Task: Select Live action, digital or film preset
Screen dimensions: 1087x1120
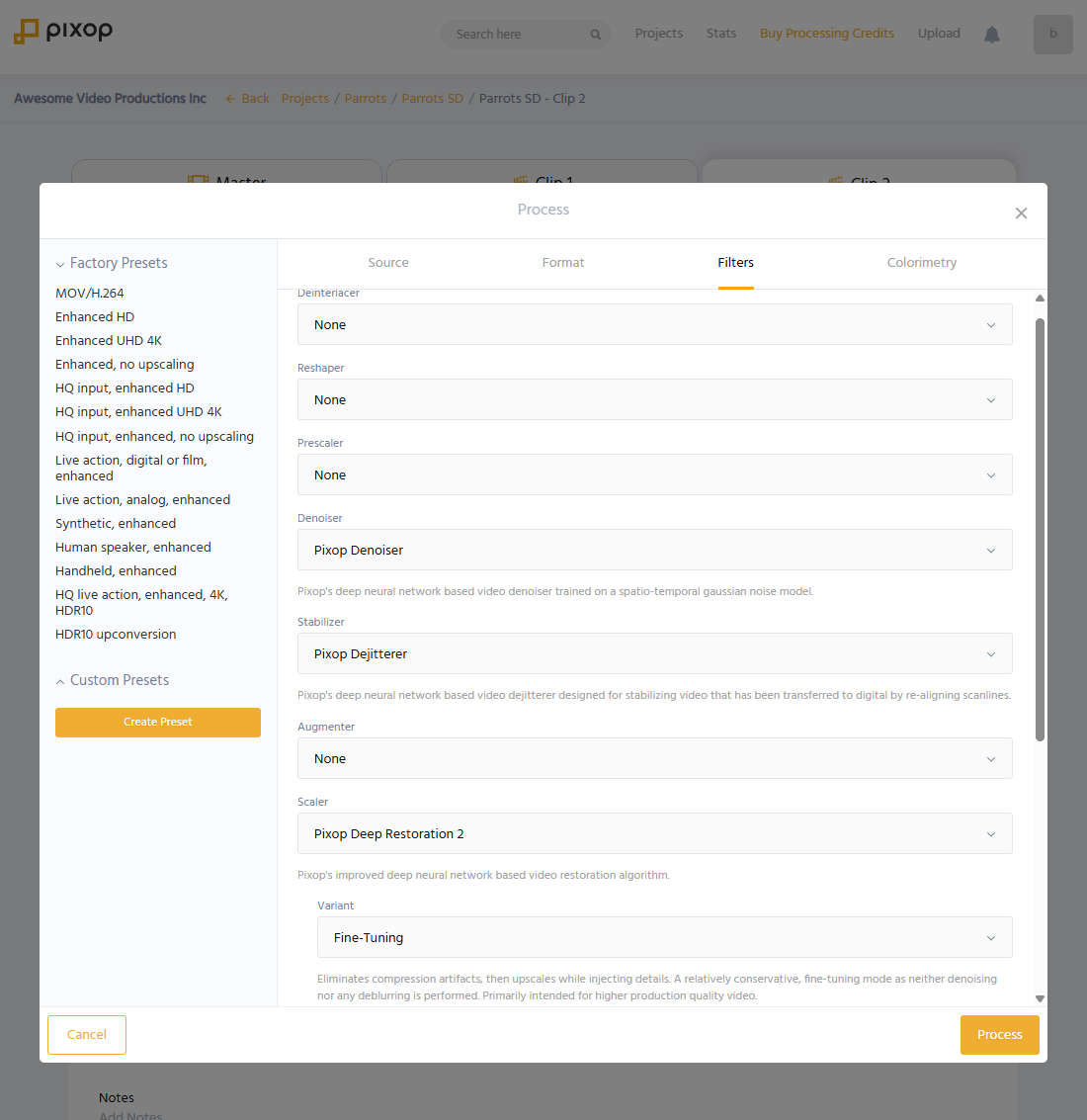Action: (x=130, y=468)
